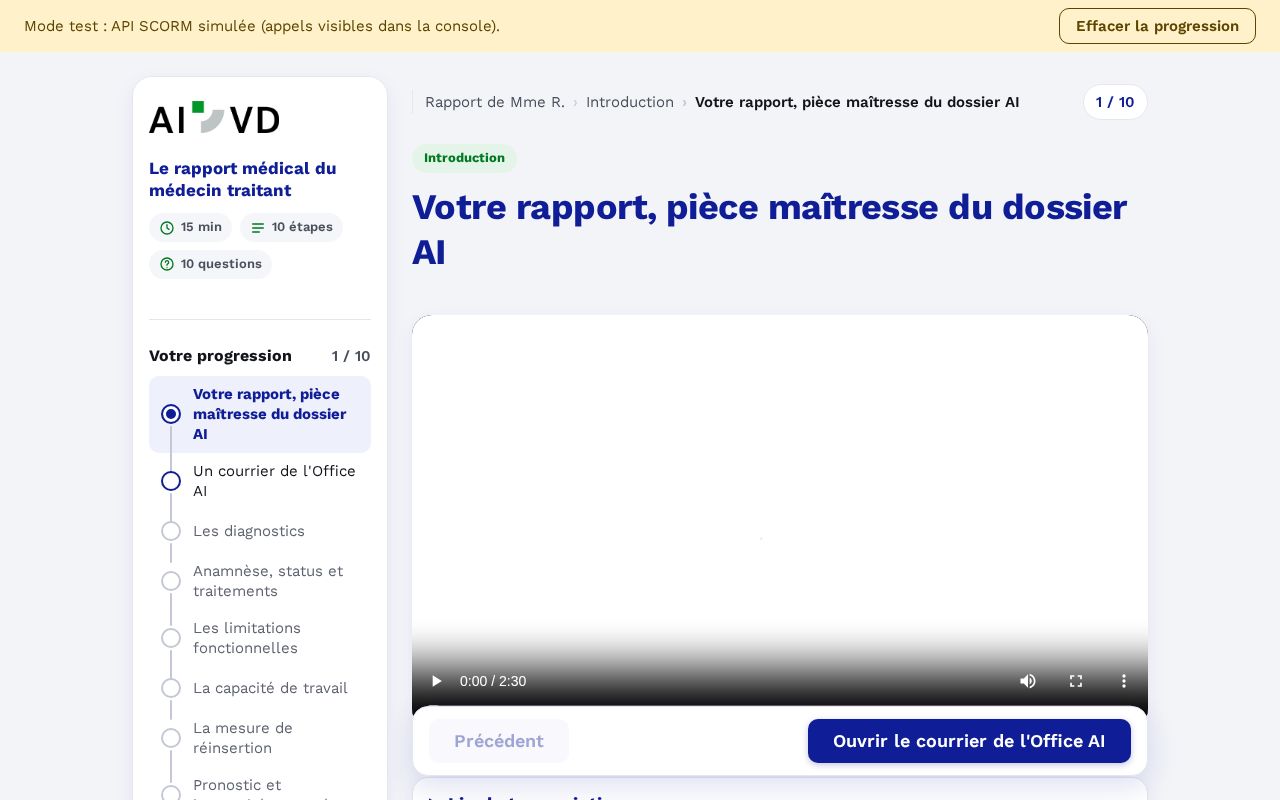Screen dimensions: 1280x800
Task: Open the La mesure de réinsertion step
Action: point(260,738)
